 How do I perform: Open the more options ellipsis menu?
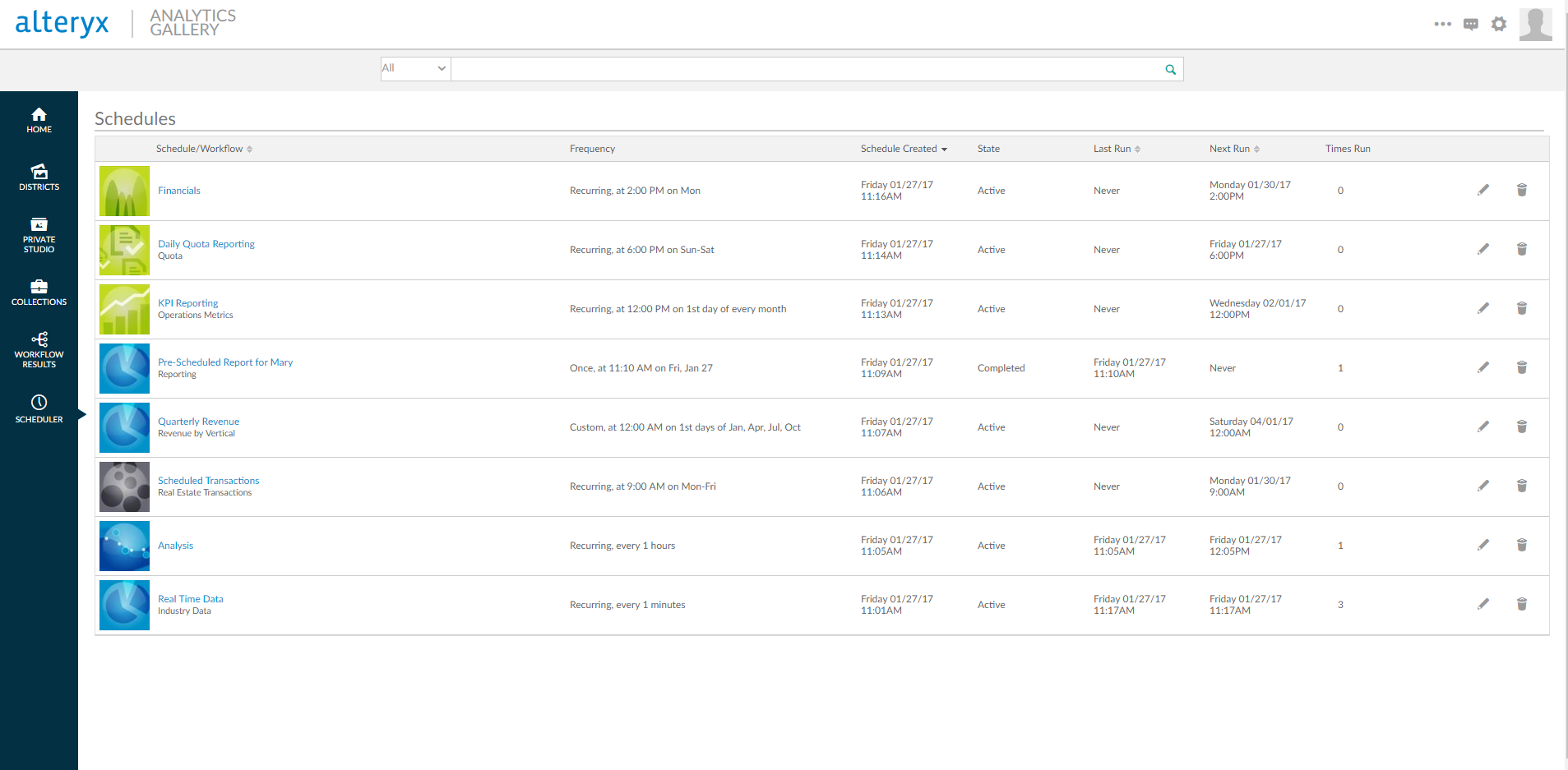[x=1442, y=24]
